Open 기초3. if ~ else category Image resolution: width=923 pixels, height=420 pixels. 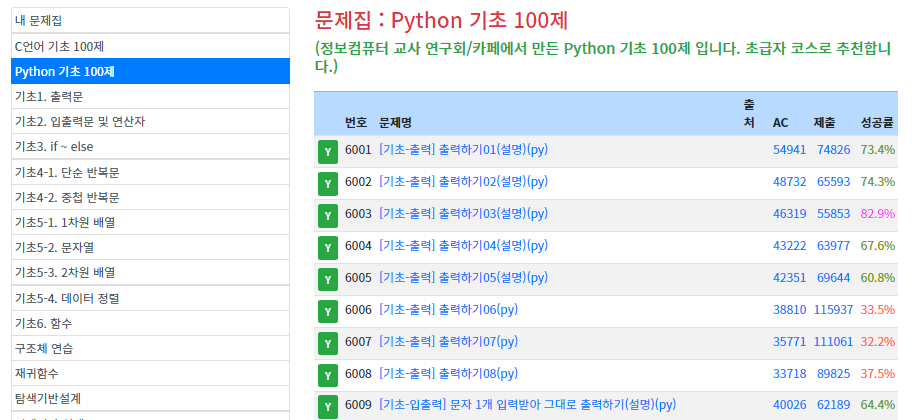click(150, 146)
